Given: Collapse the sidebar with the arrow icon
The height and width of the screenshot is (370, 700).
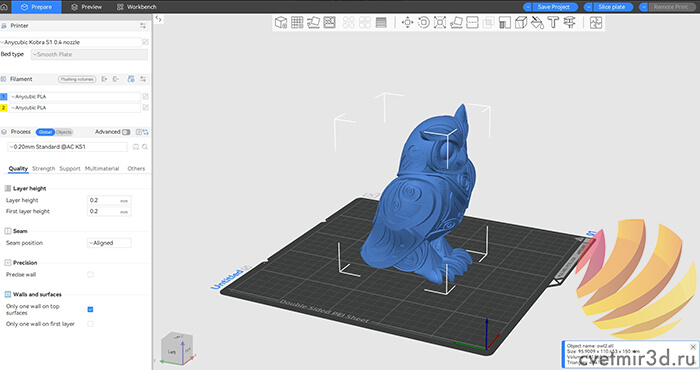Looking at the screenshot, I should (158, 19).
